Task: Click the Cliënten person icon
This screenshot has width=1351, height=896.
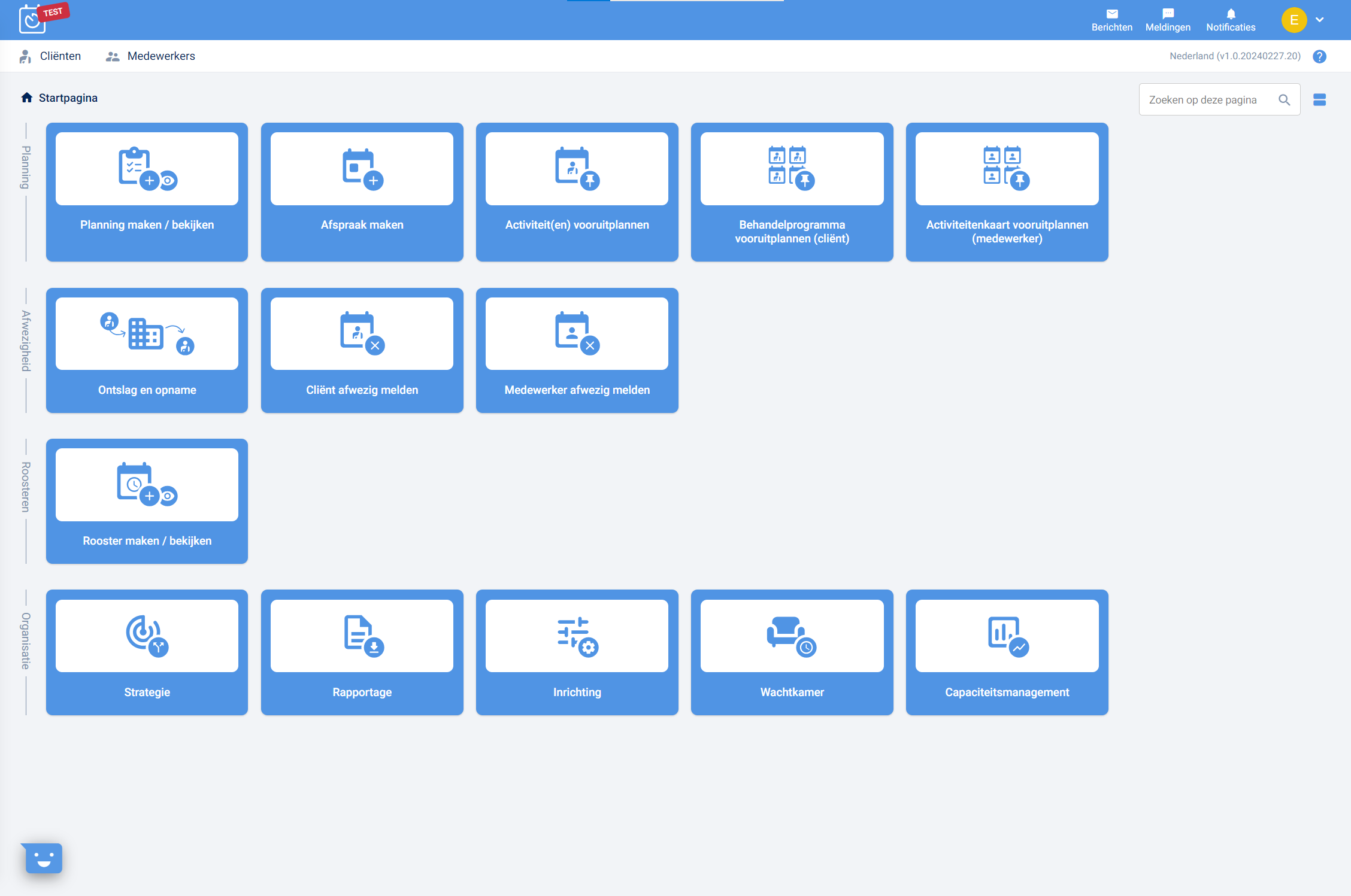Action: (x=25, y=56)
